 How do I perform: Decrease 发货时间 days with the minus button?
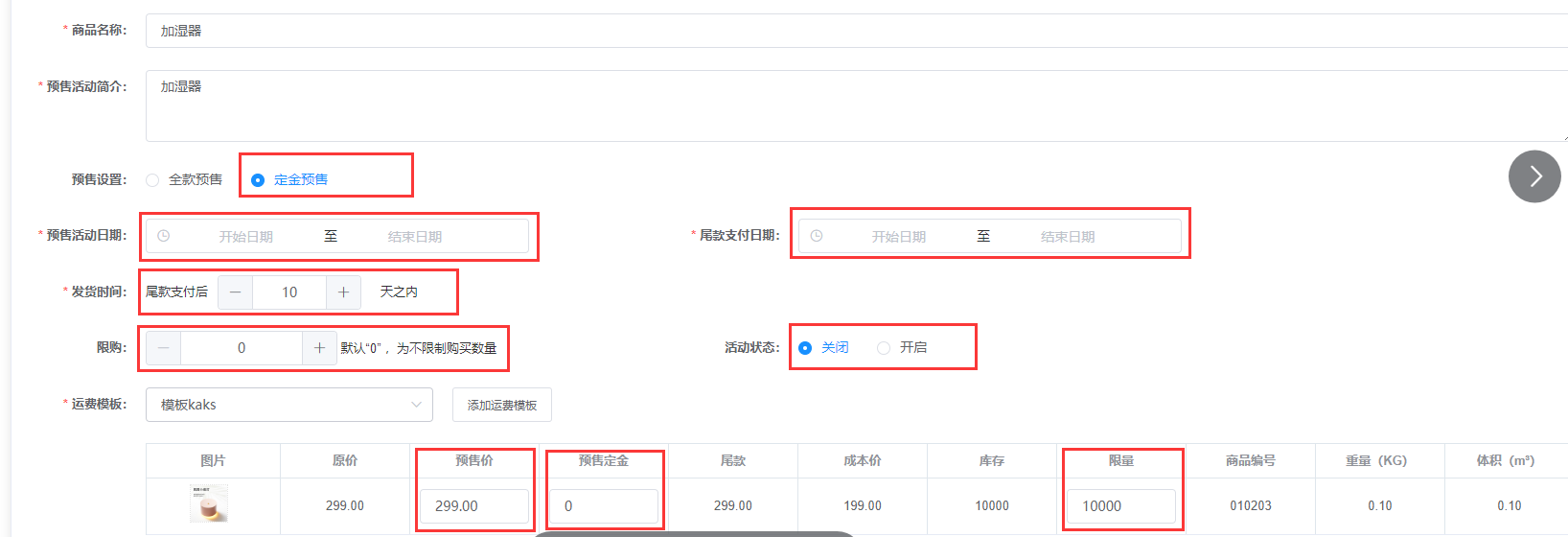[235, 292]
